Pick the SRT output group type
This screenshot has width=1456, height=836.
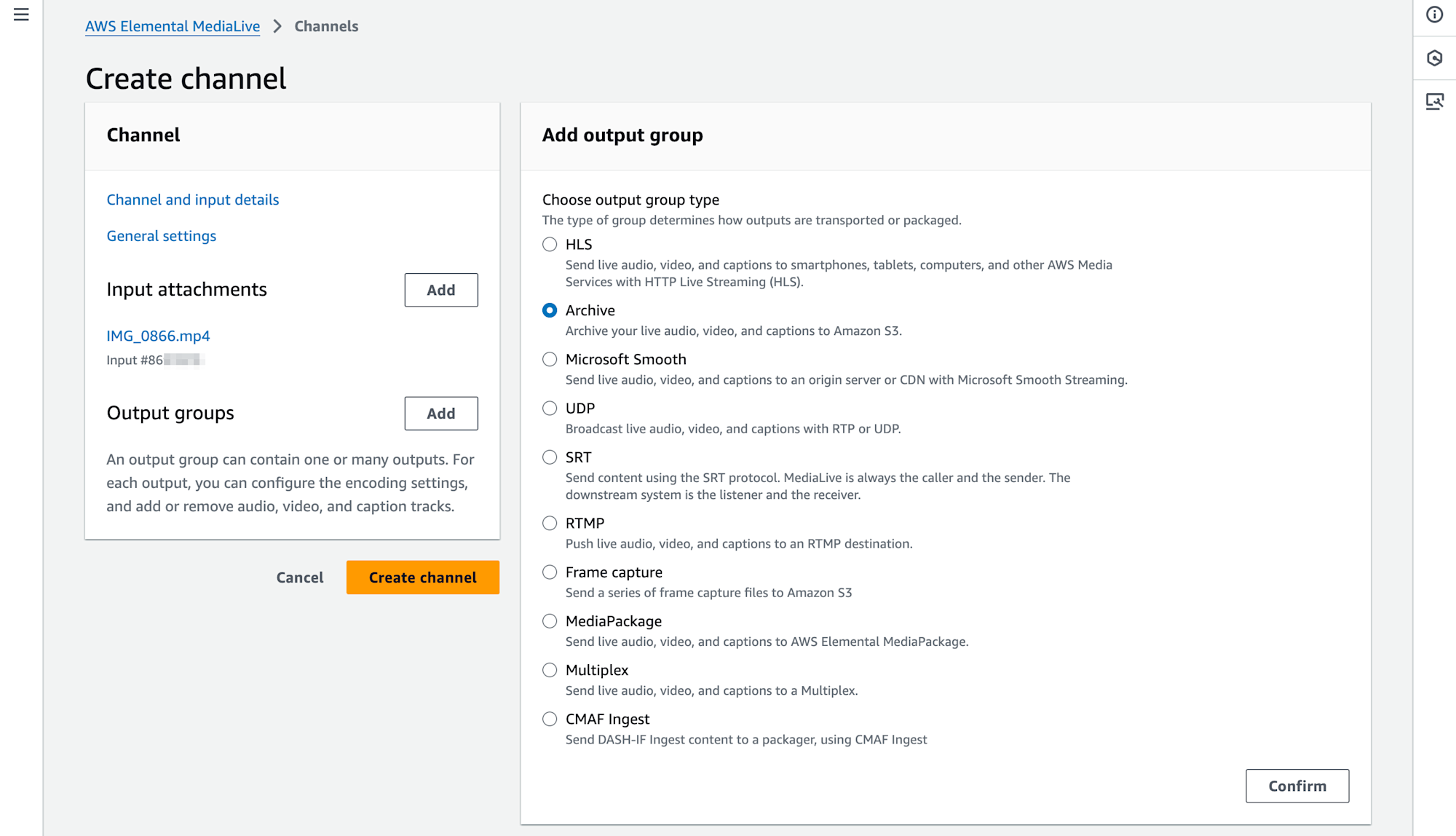[550, 457]
